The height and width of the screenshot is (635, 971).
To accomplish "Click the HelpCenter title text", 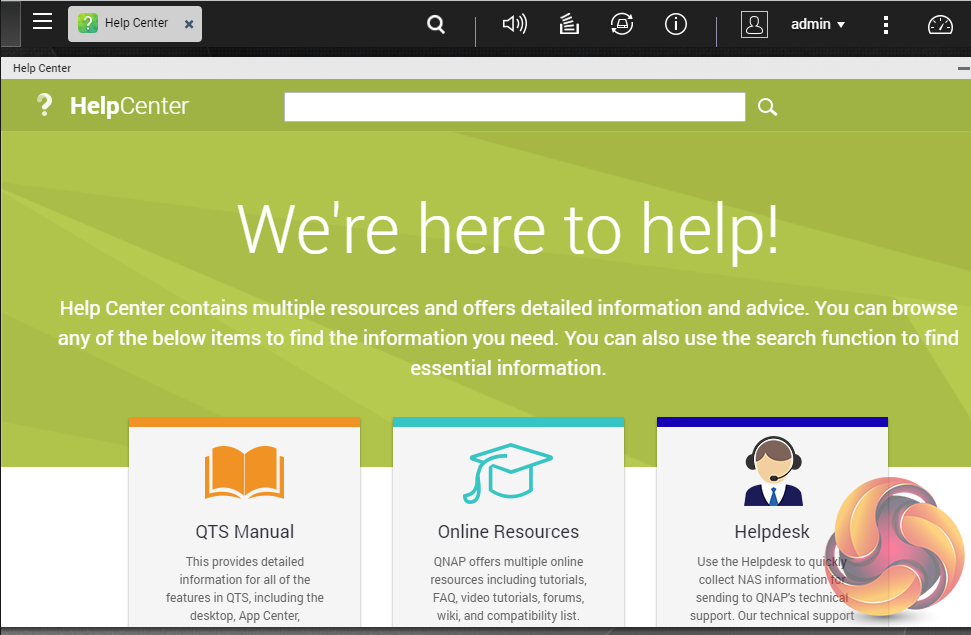I will [x=129, y=106].
